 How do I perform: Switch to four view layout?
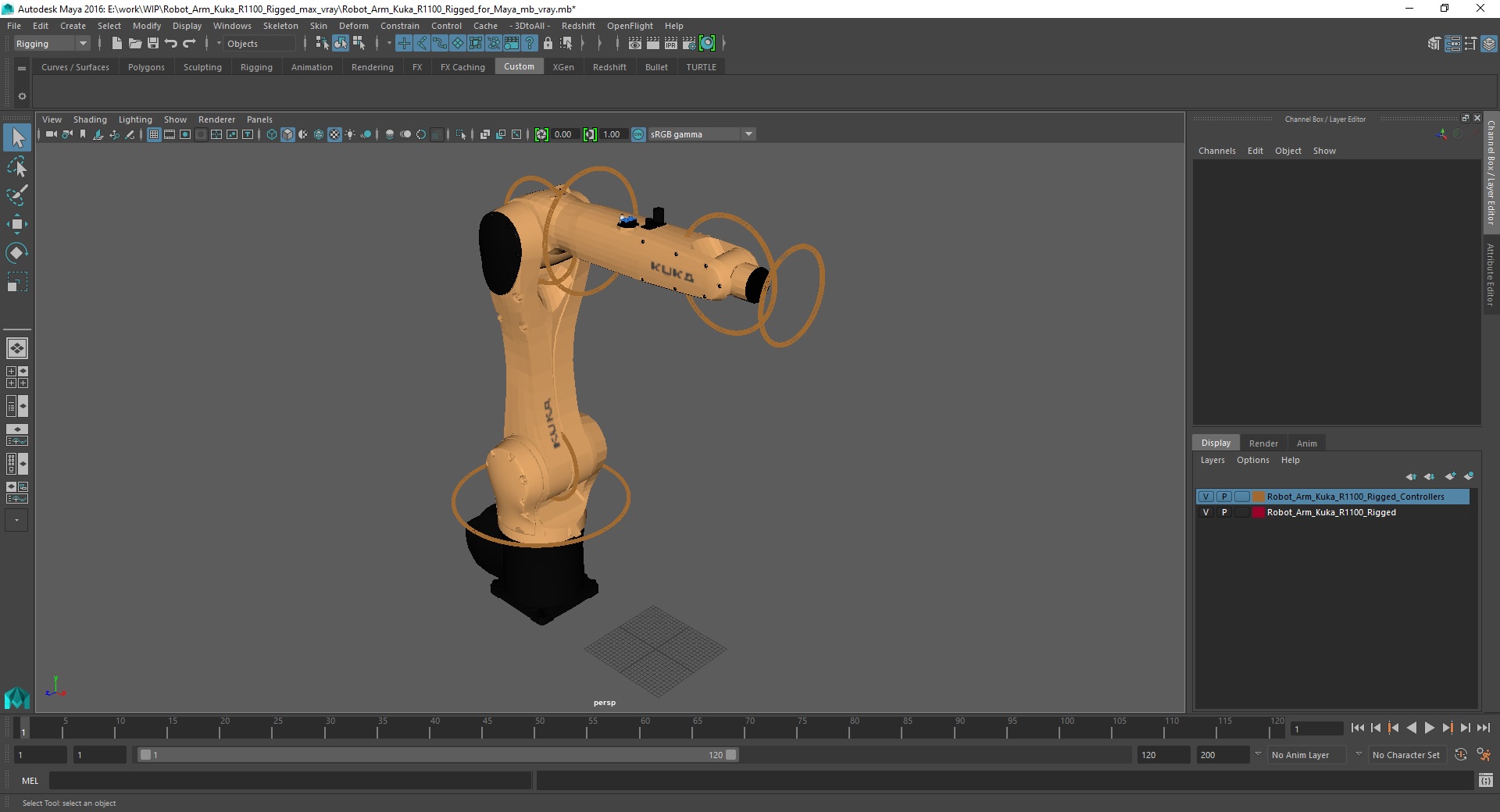pyautogui.click(x=17, y=377)
